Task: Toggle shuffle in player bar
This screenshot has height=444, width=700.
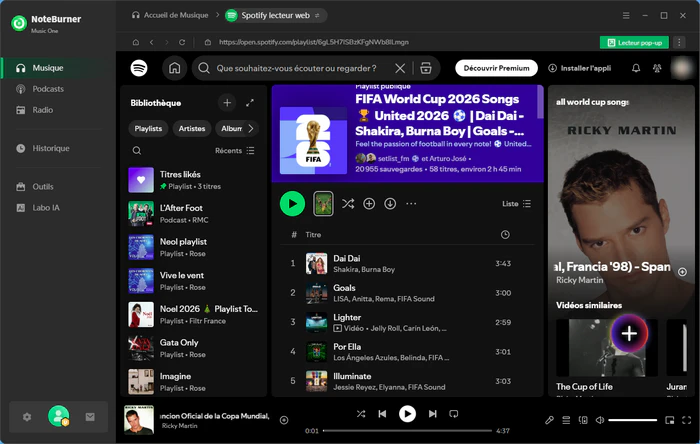Action: pos(361,414)
